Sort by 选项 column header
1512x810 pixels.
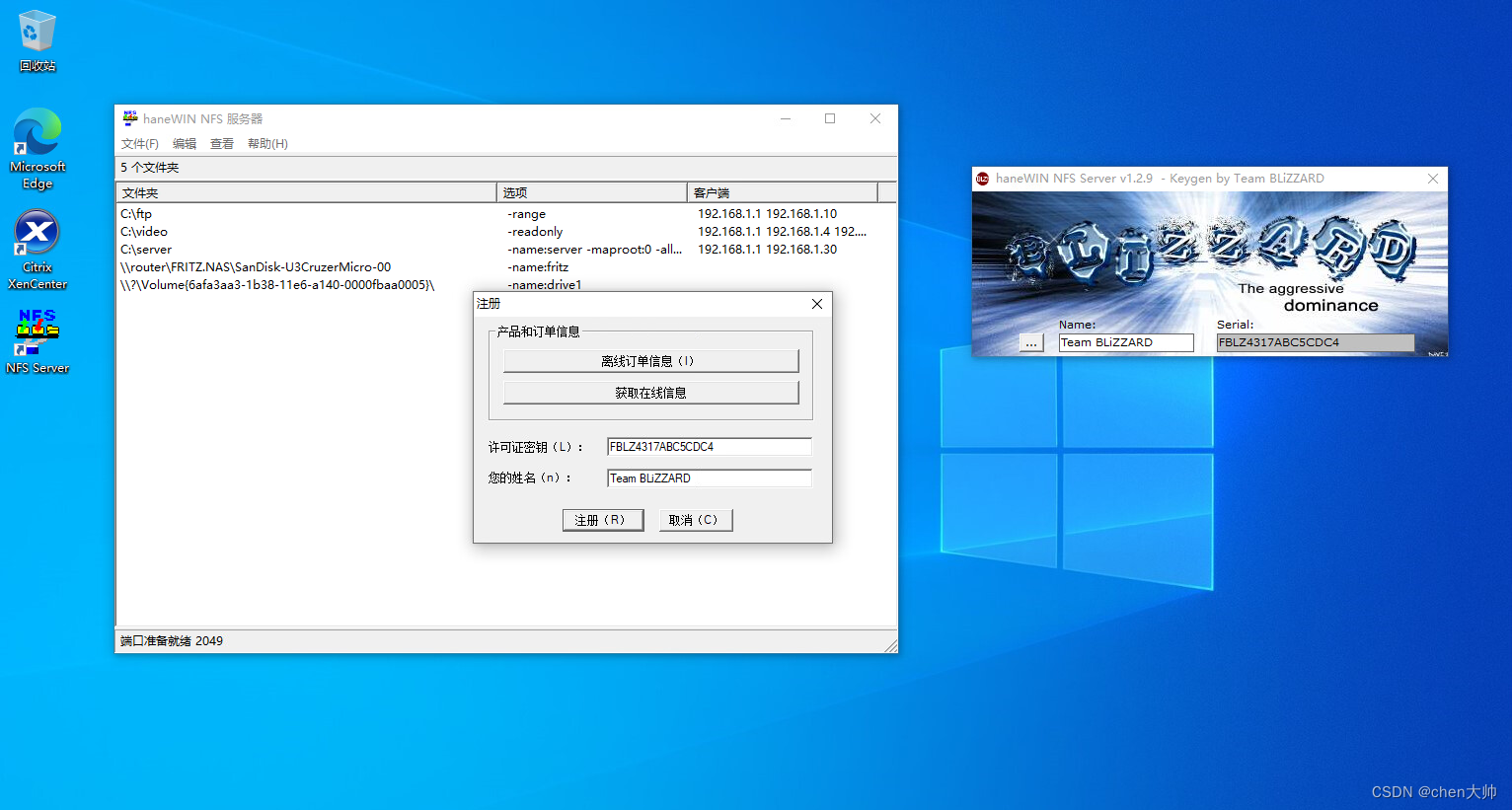pyautogui.click(x=591, y=192)
